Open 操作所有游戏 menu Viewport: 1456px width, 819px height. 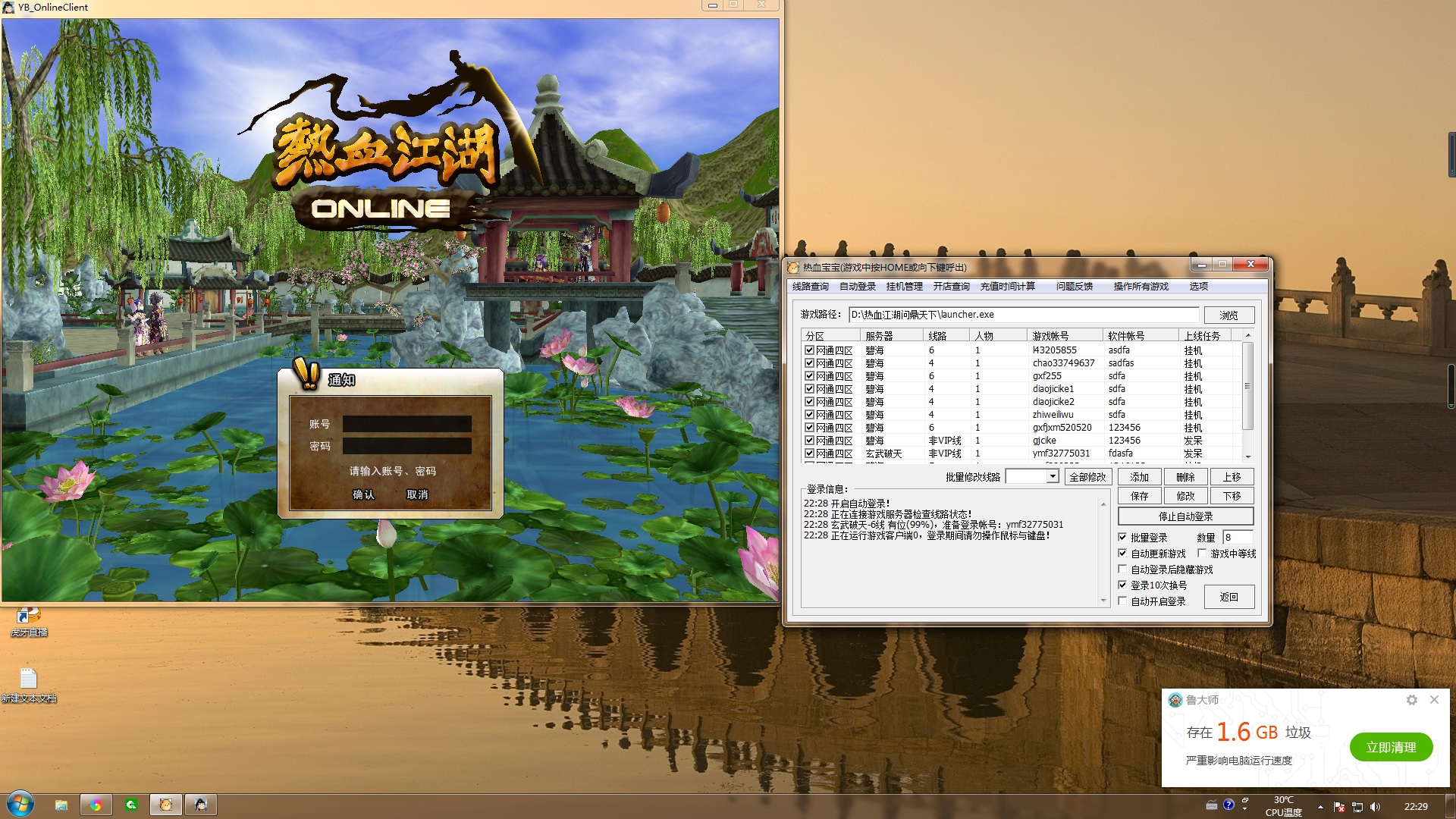pyautogui.click(x=1141, y=287)
